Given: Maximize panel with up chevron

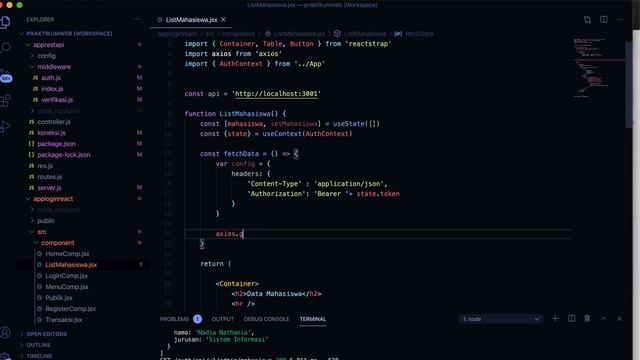Looking at the screenshot, I should 604,319.
